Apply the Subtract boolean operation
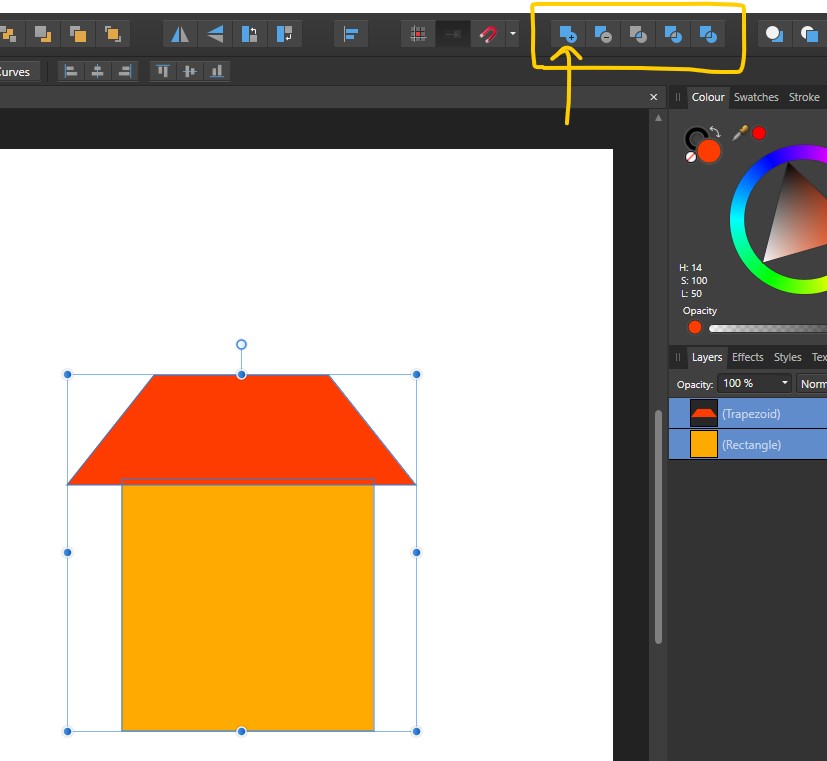The height and width of the screenshot is (761, 827). tap(603, 35)
